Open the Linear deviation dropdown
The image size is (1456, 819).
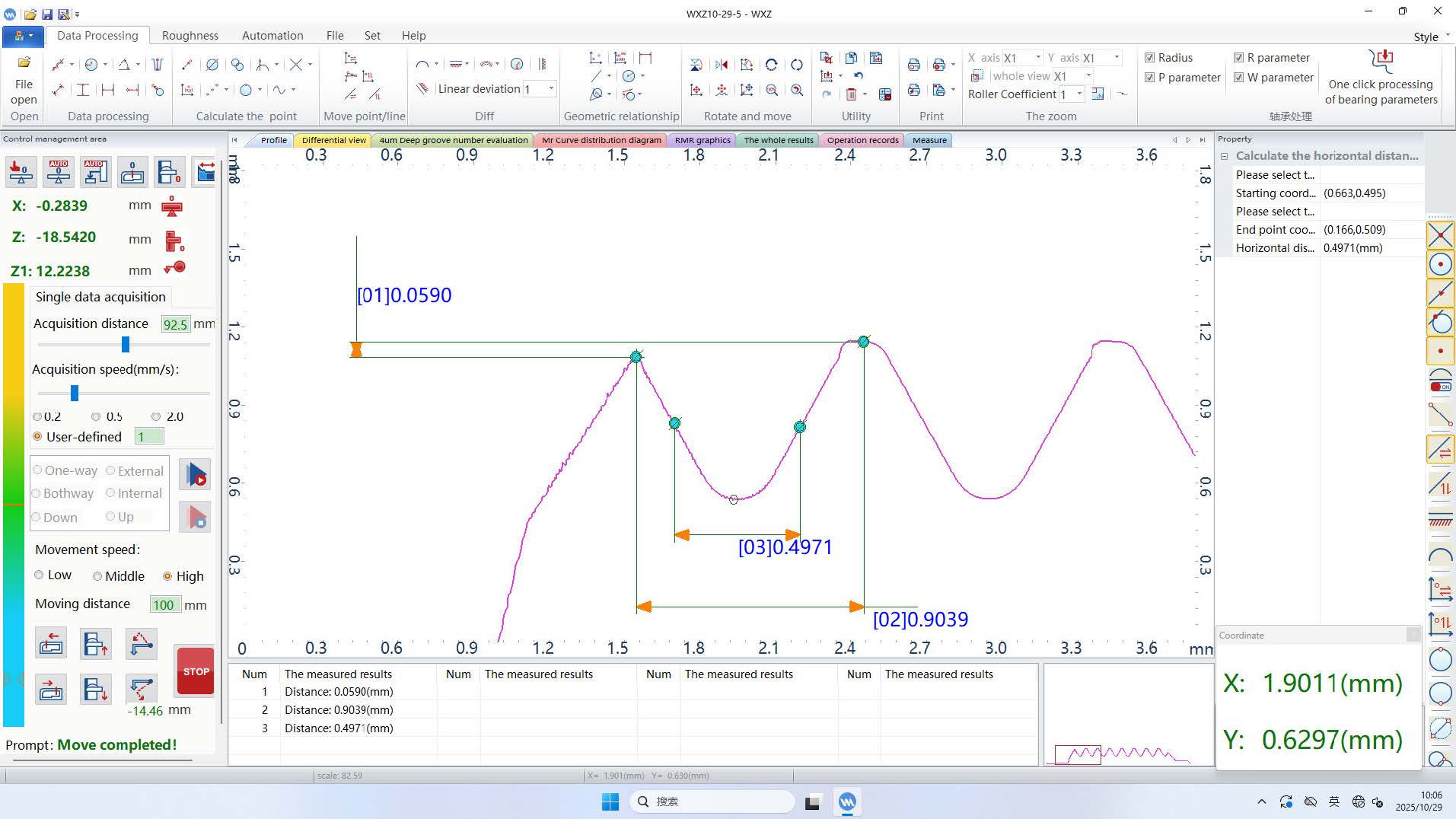[x=551, y=89]
